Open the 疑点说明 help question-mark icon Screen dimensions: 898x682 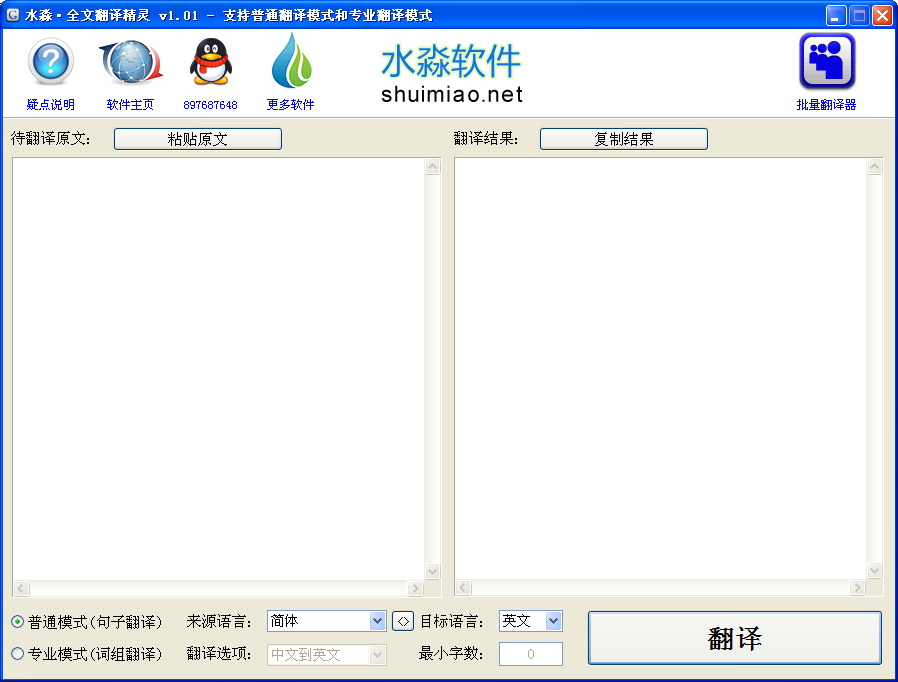[x=50, y=62]
